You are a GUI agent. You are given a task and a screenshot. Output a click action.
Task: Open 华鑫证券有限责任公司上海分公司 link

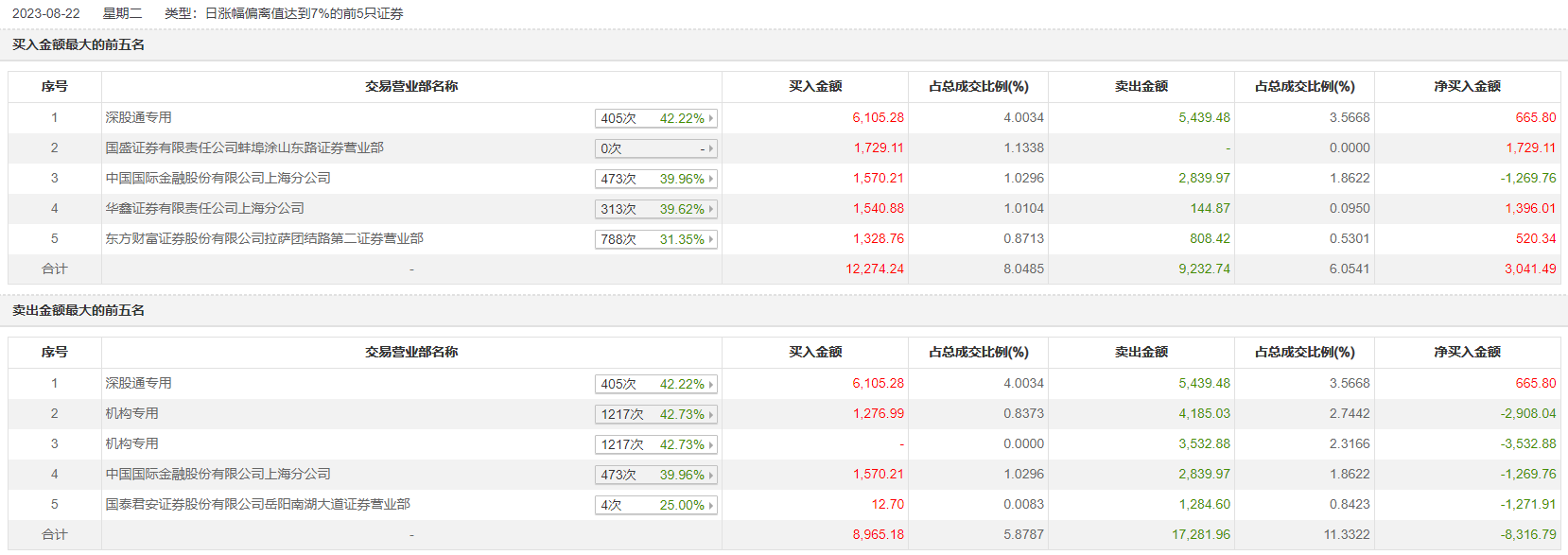204,209
